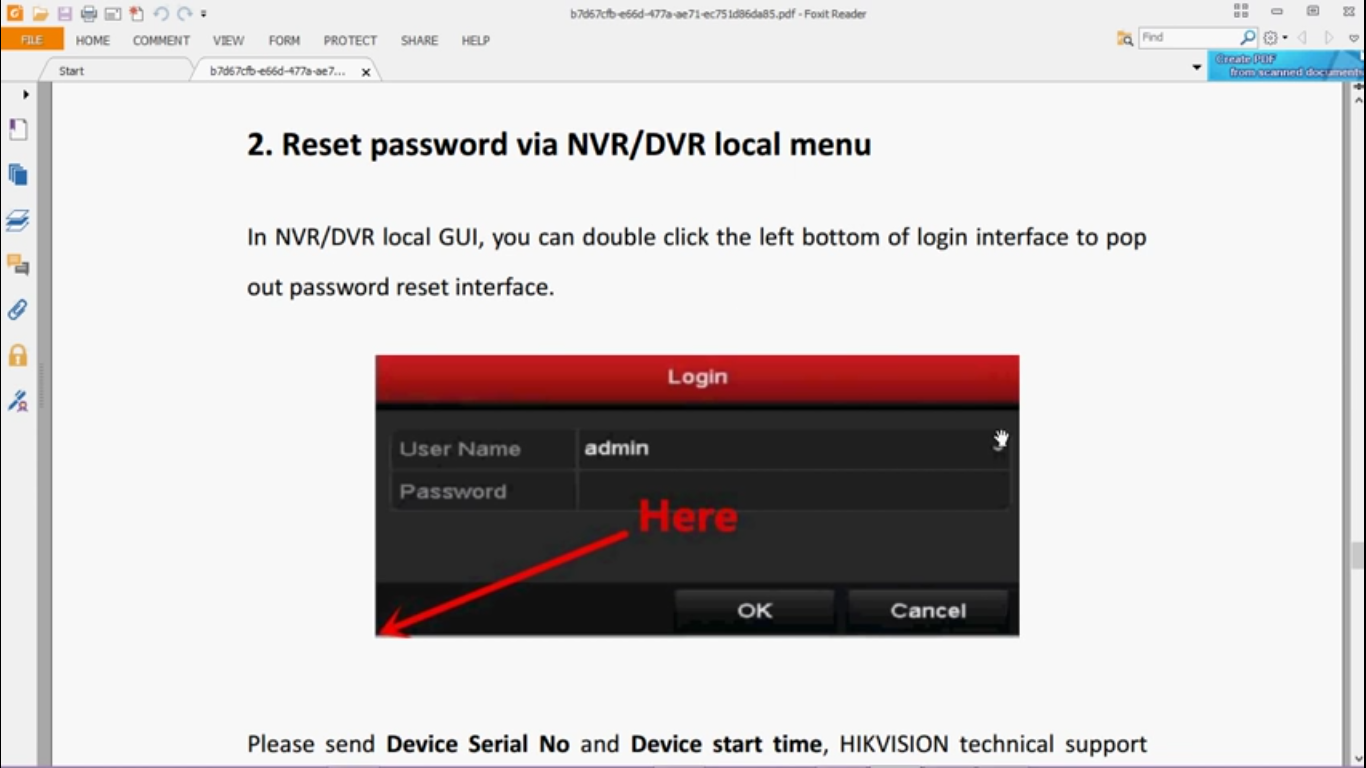Screen dimensions: 1366x768
Task: Open a file using the folder icon
Action: coord(40,14)
